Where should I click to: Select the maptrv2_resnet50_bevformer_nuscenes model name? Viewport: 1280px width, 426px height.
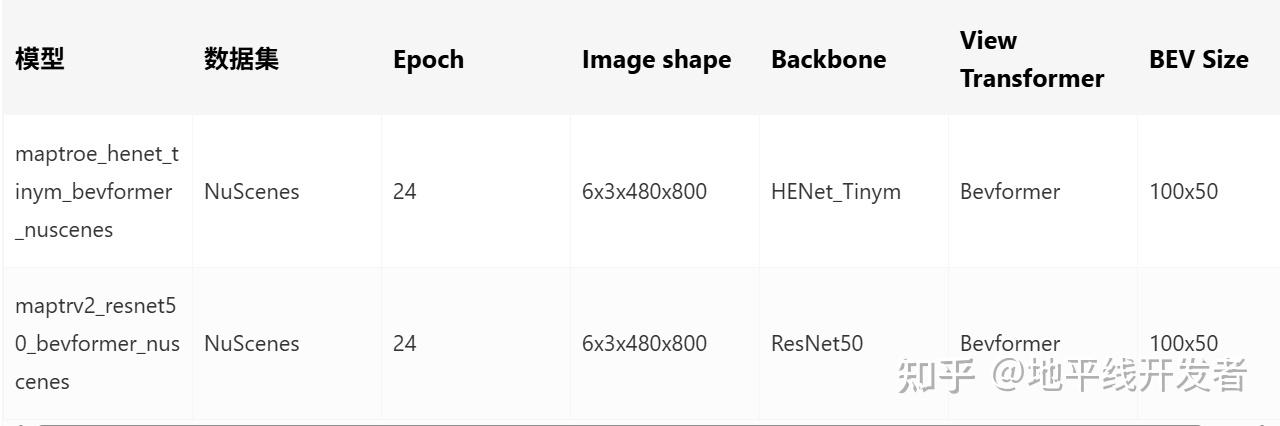(x=97, y=343)
